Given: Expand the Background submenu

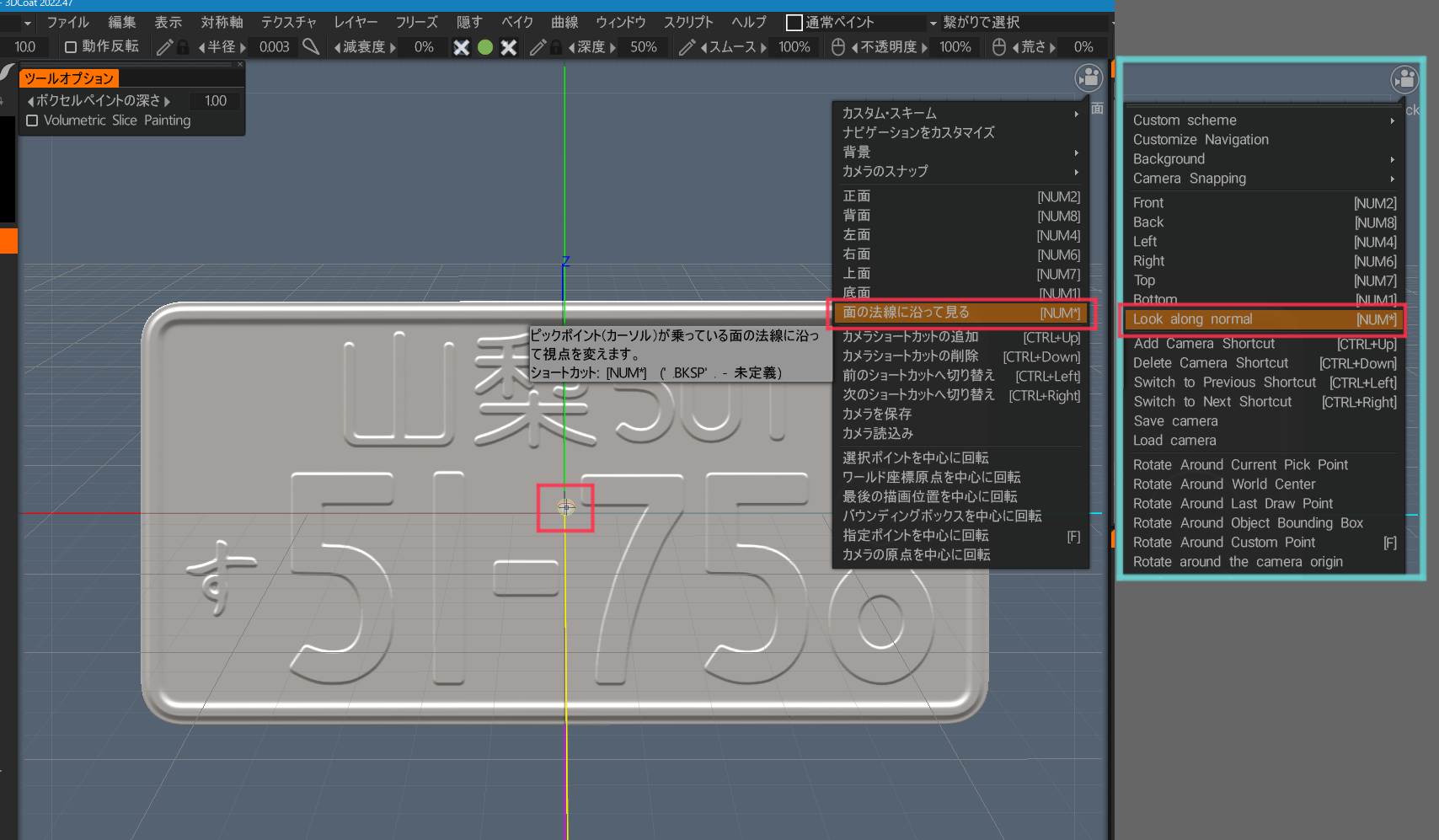Looking at the screenshot, I should (x=1264, y=159).
